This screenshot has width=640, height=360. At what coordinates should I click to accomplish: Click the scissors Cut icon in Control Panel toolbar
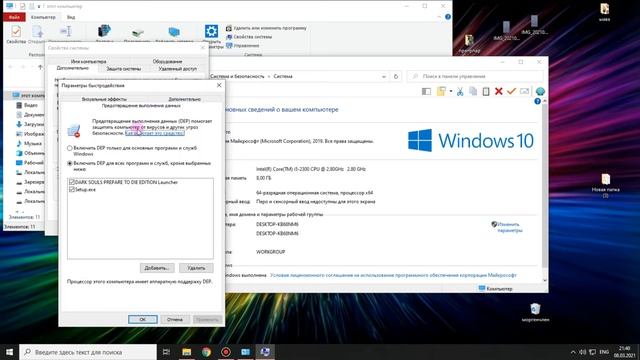(x=460, y=91)
